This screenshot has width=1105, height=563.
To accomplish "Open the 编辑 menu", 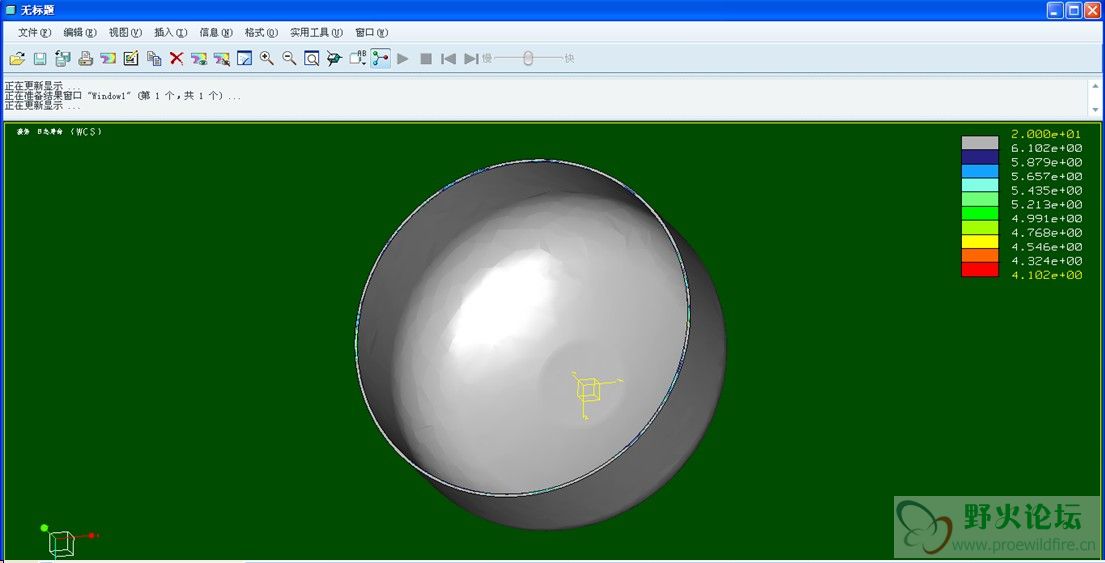I will click(x=80, y=32).
